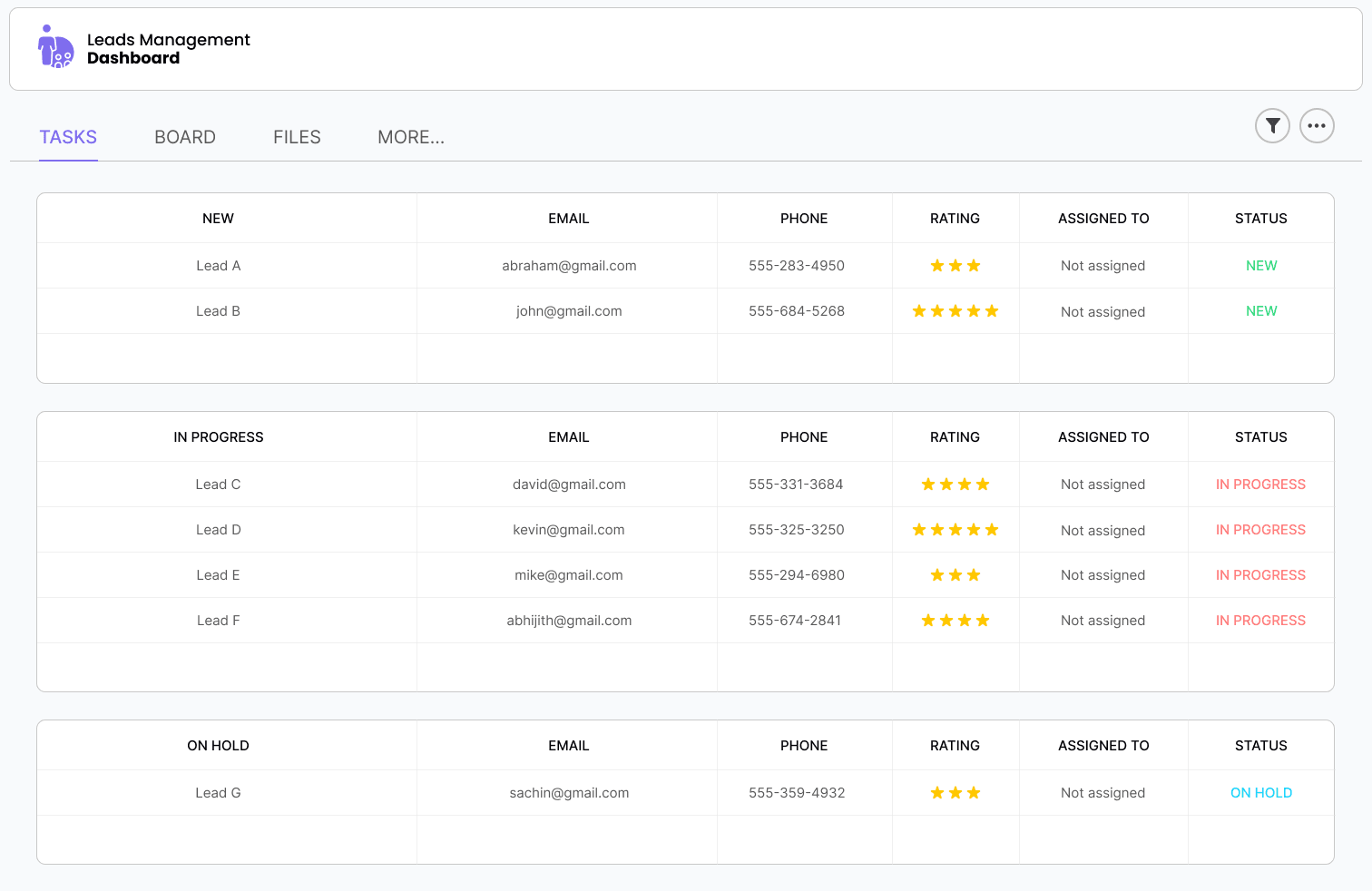Toggle Lead D's fifth rating star off

[993, 529]
